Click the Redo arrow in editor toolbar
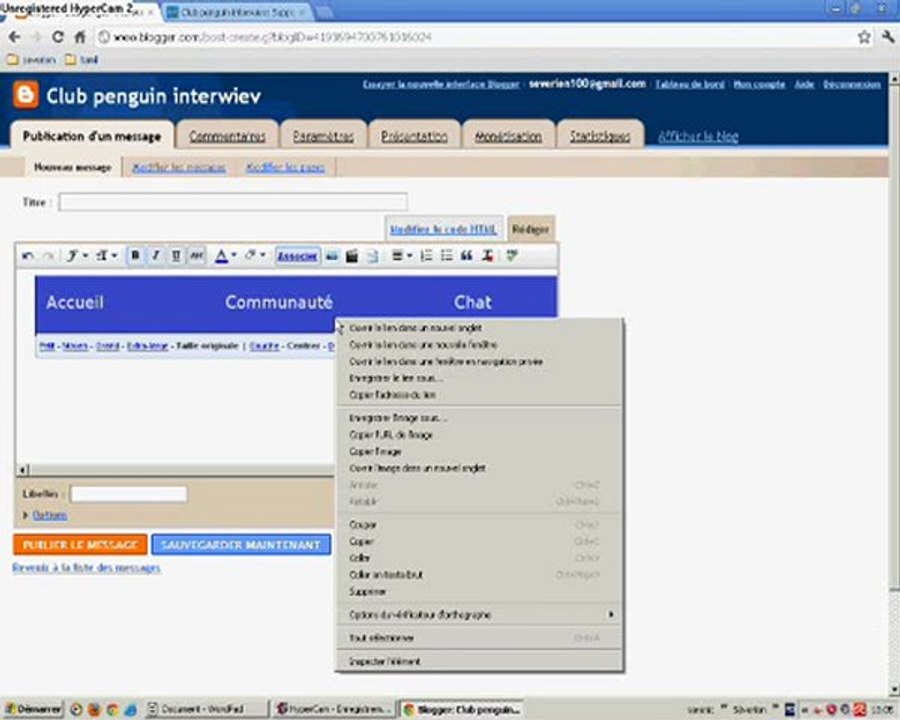This screenshot has height=720, width=900. pyautogui.click(x=48, y=256)
